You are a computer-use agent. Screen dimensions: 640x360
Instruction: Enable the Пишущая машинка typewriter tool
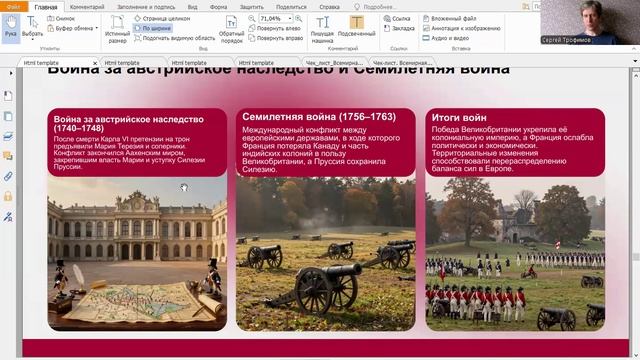pyautogui.click(x=322, y=29)
